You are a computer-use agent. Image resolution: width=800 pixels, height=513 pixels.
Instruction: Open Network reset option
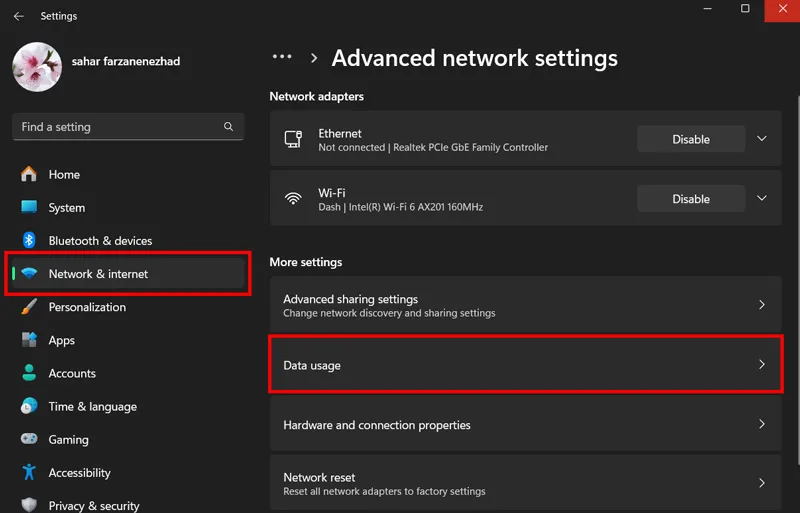(x=526, y=483)
